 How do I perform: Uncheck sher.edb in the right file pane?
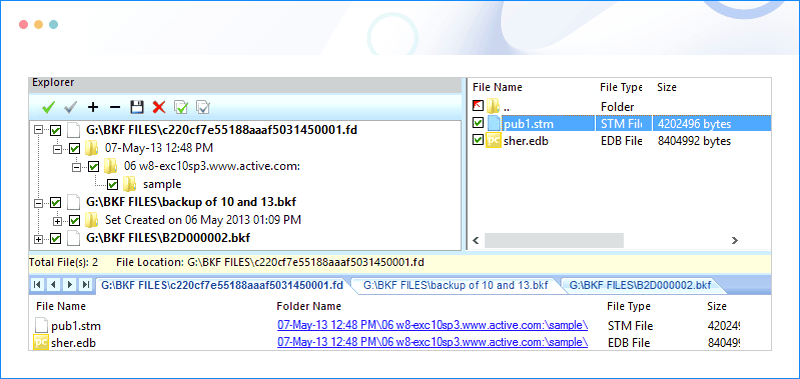478,140
